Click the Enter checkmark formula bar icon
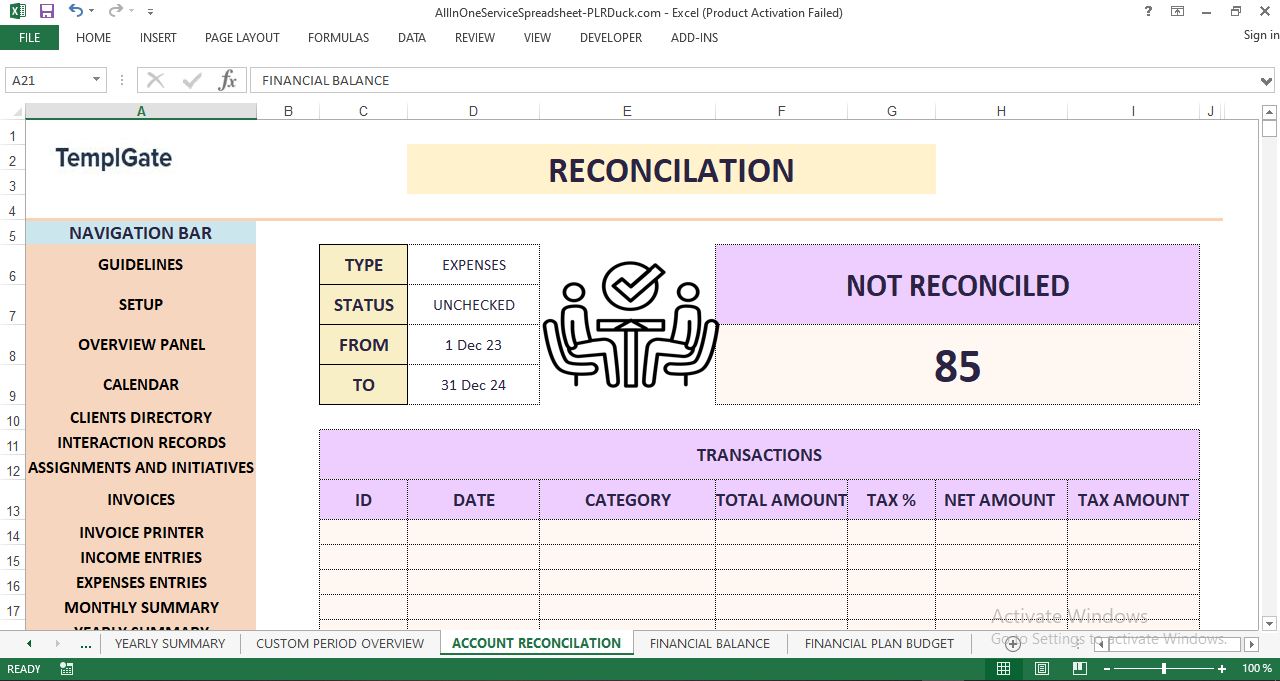 point(192,80)
